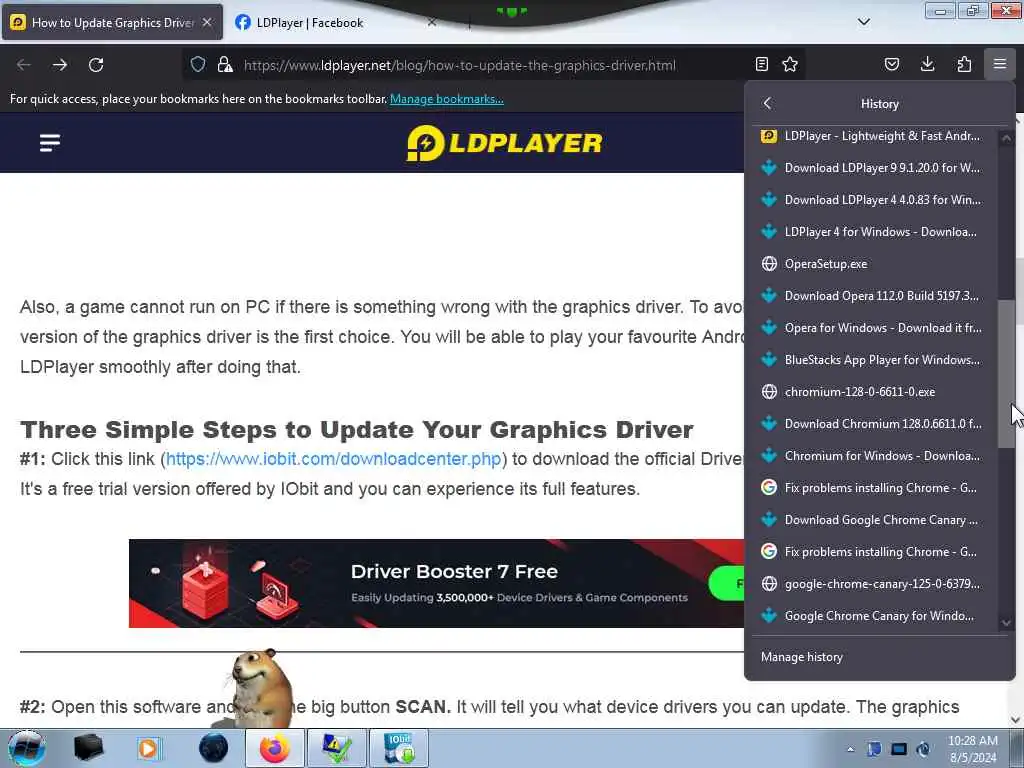Open the list all tabs dropdown arrow
The width and height of the screenshot is (1024, 768).
863,22
